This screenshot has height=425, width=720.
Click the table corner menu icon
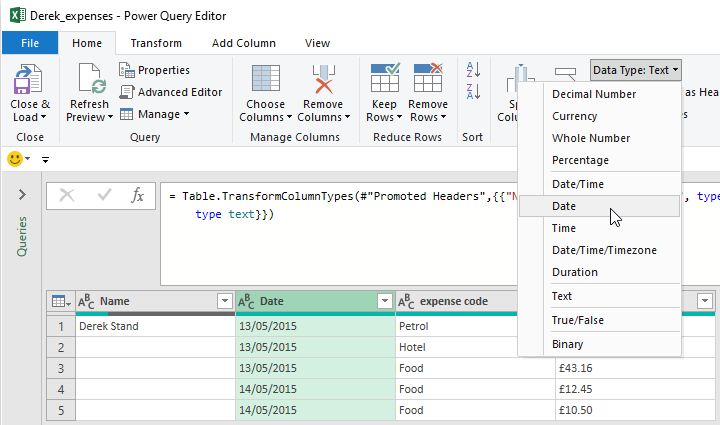click(x=61, y=302)
